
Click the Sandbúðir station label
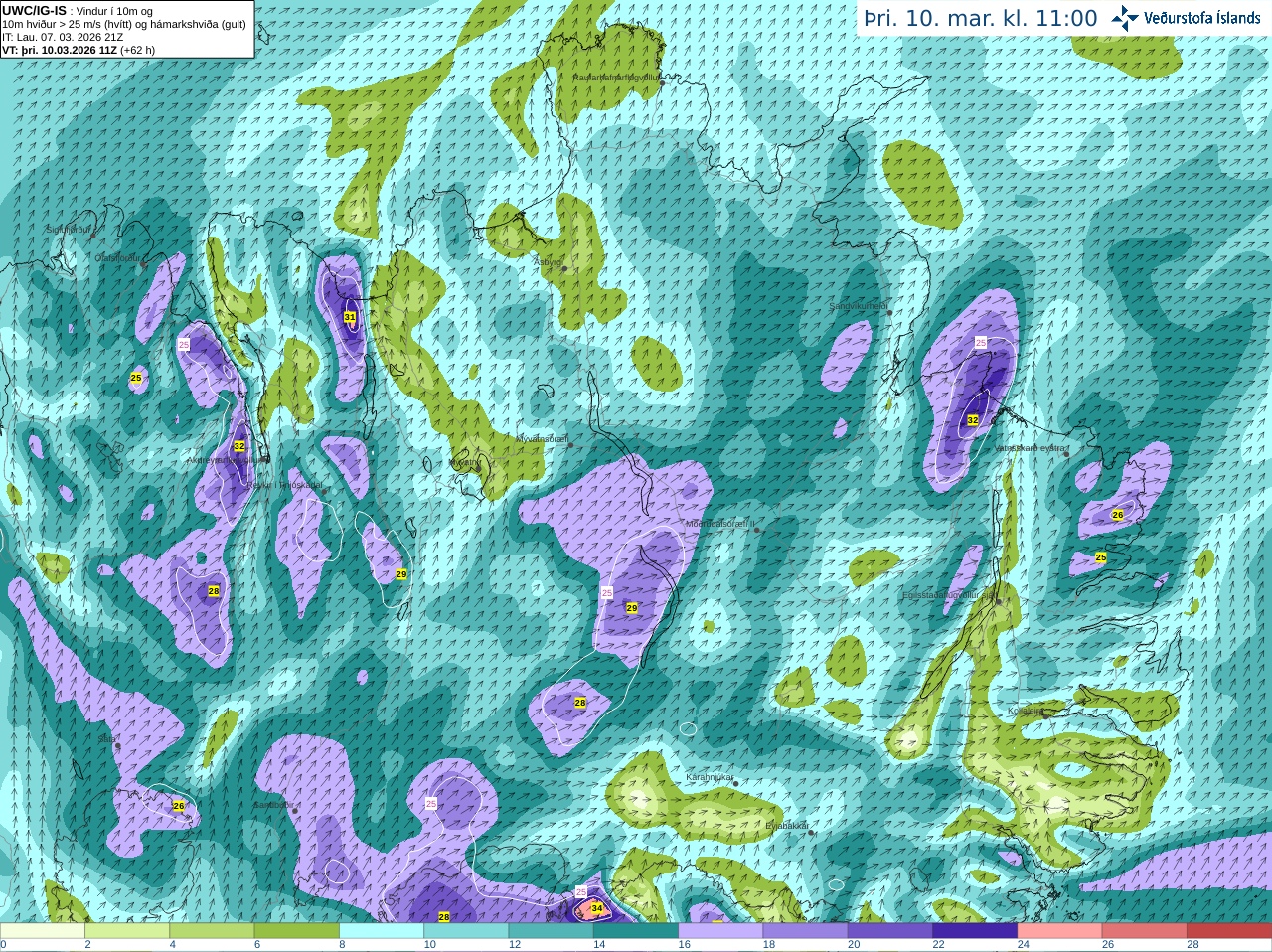pos(273,805)
